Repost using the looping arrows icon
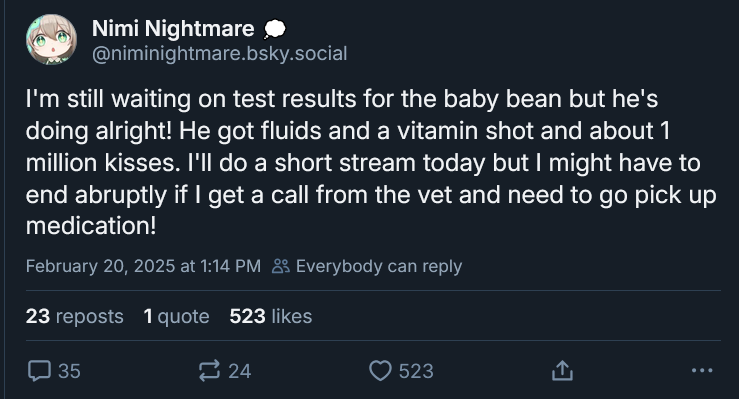The height and width of the screenshot is (399, 739). 209,371
